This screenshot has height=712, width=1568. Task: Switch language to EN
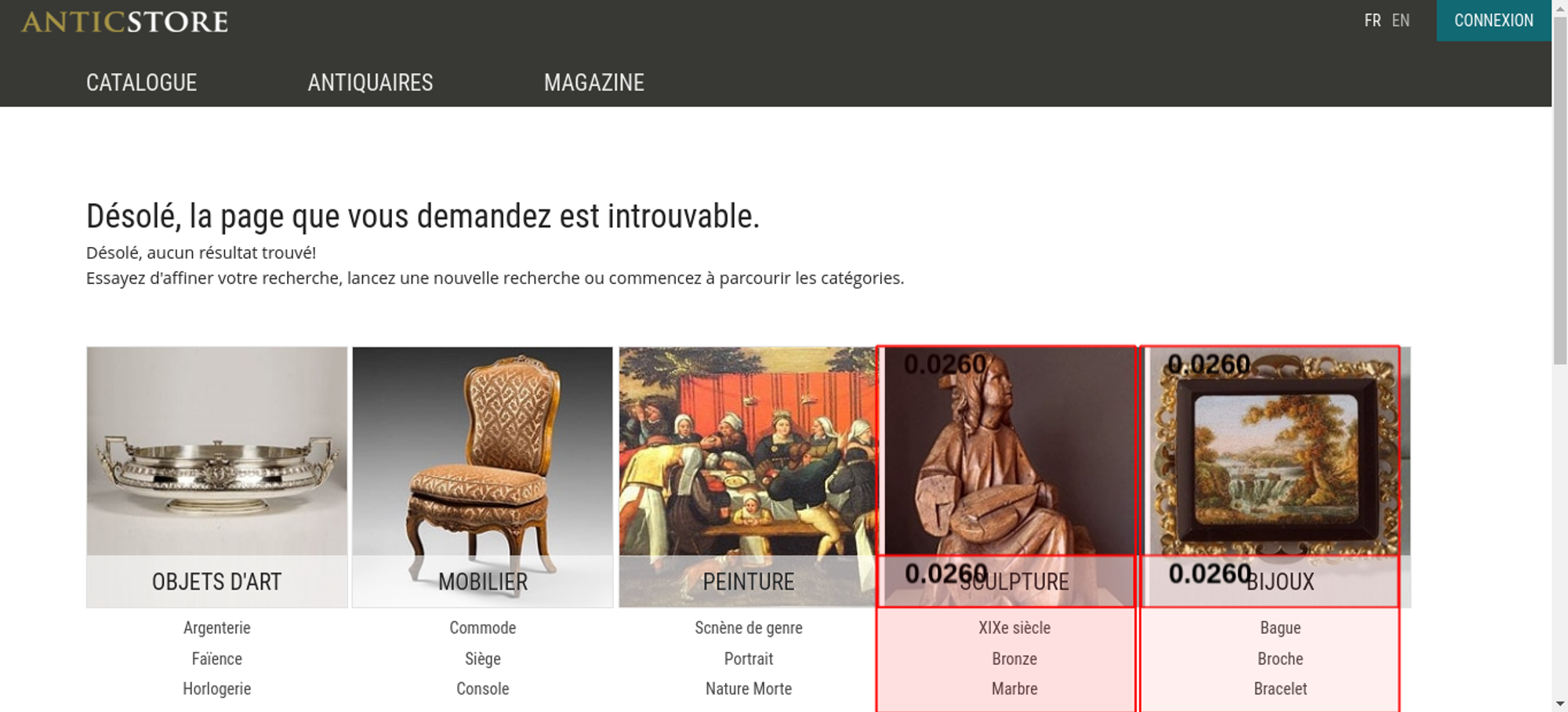pyautogui.click(x=1401, y=20)
